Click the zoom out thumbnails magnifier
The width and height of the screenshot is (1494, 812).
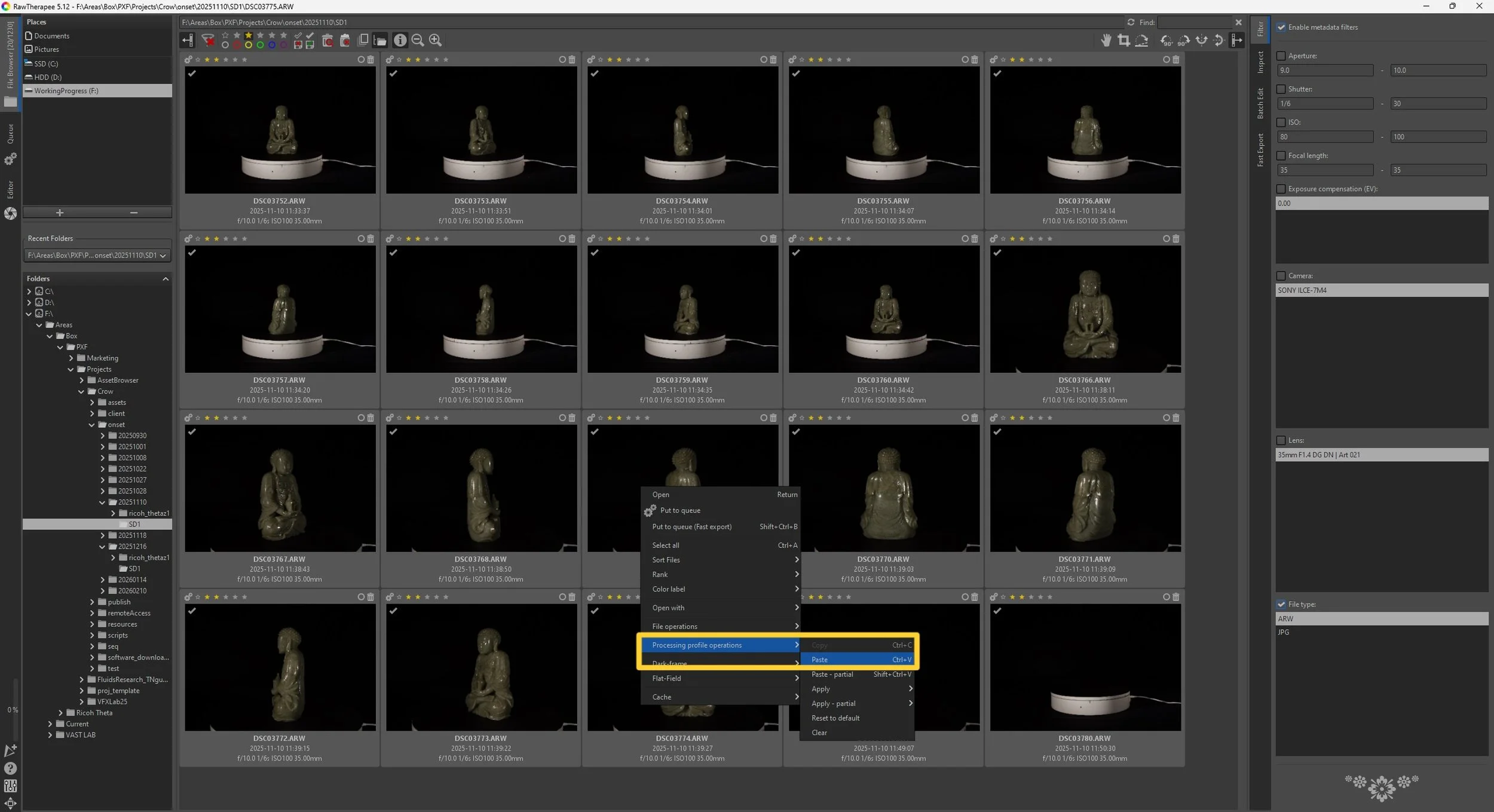pos(418,40)
